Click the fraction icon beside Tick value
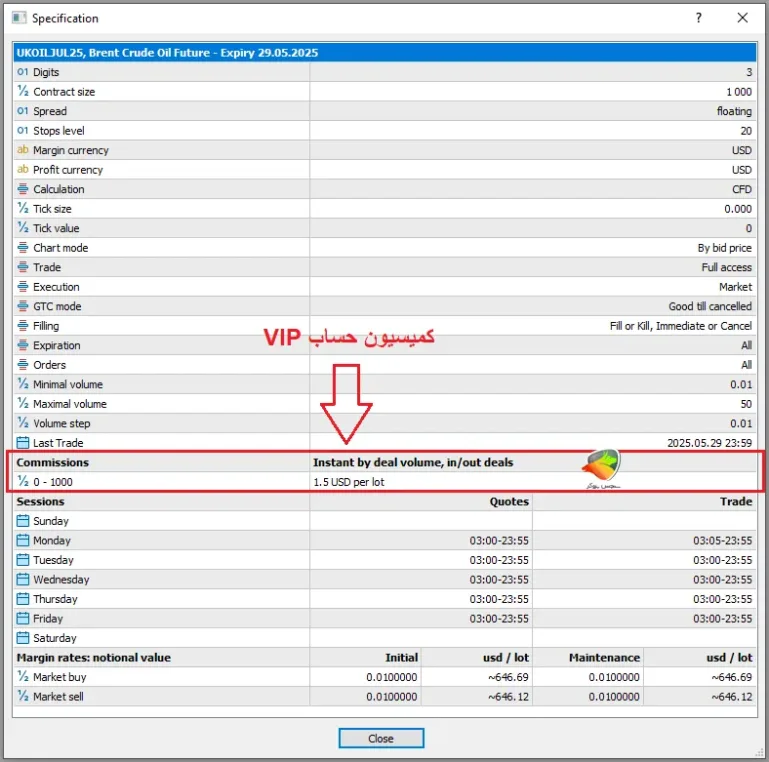Viewport: 769px width, 762px height. [x=23, y=228]
